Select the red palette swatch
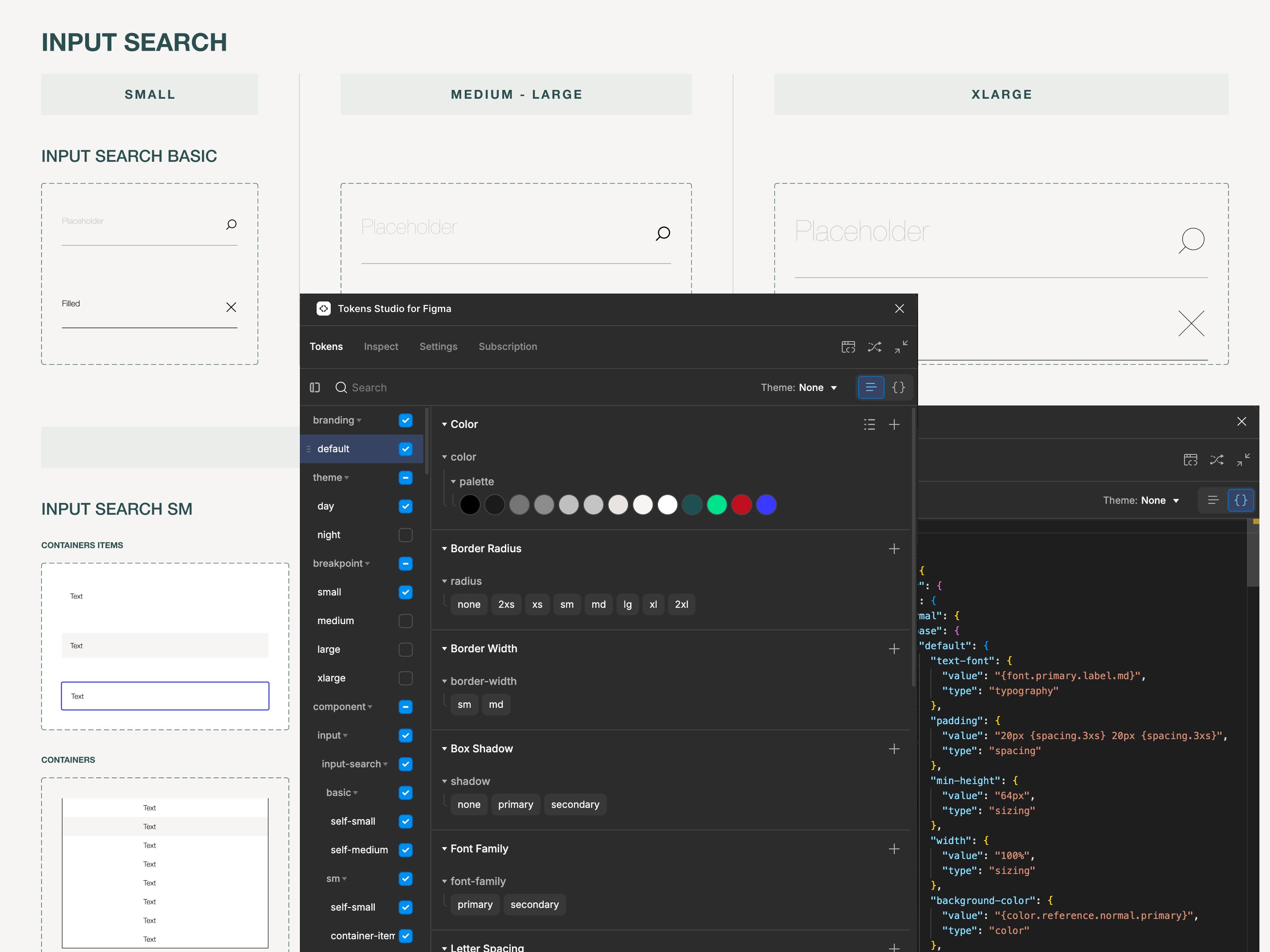Viewport: 1270px width, 952px height. pyautogui.click(x=741, y=505)
